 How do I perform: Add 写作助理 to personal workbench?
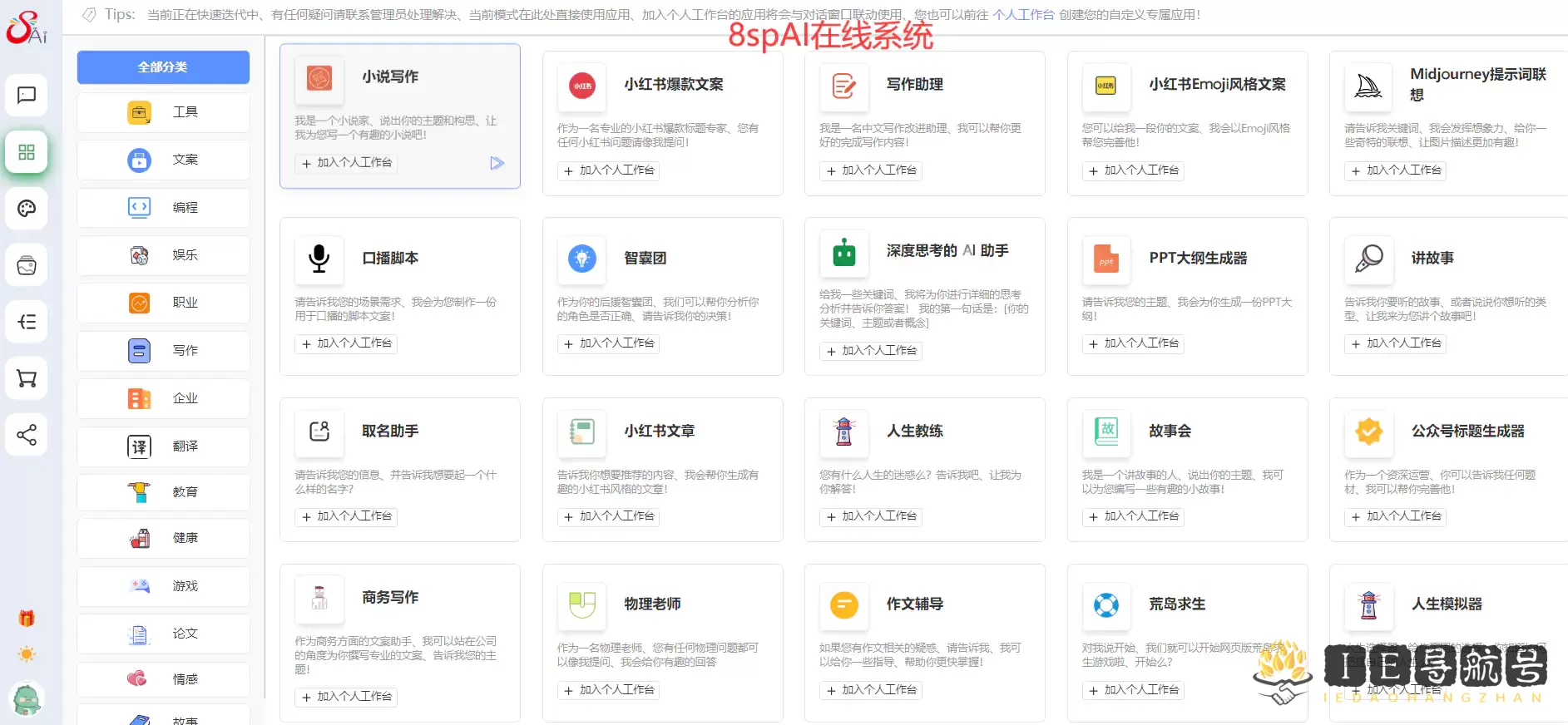pyautogui.click(x=871, y=170)
